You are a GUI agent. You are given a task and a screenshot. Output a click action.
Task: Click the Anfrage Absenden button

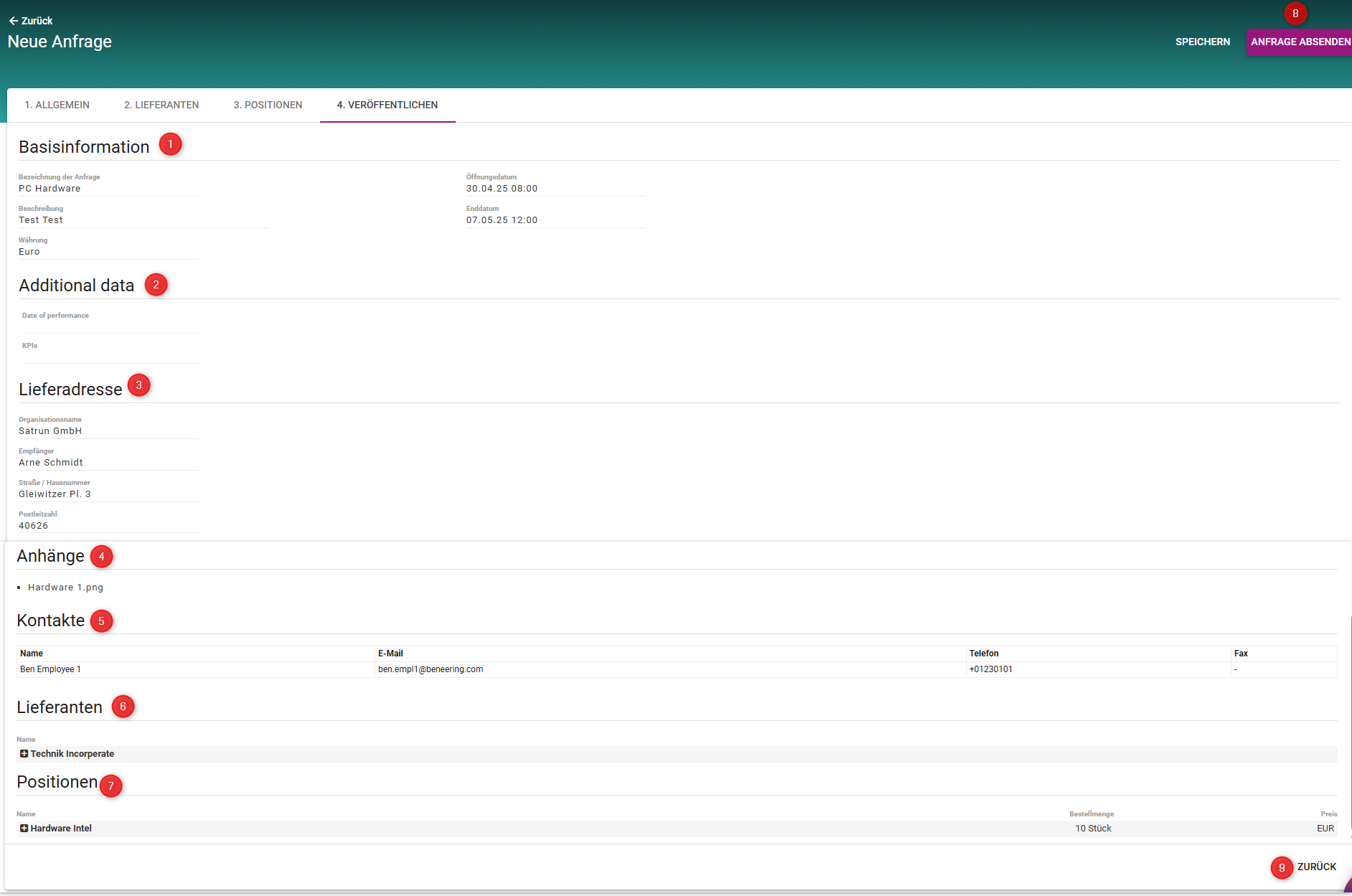(1300, 42)
